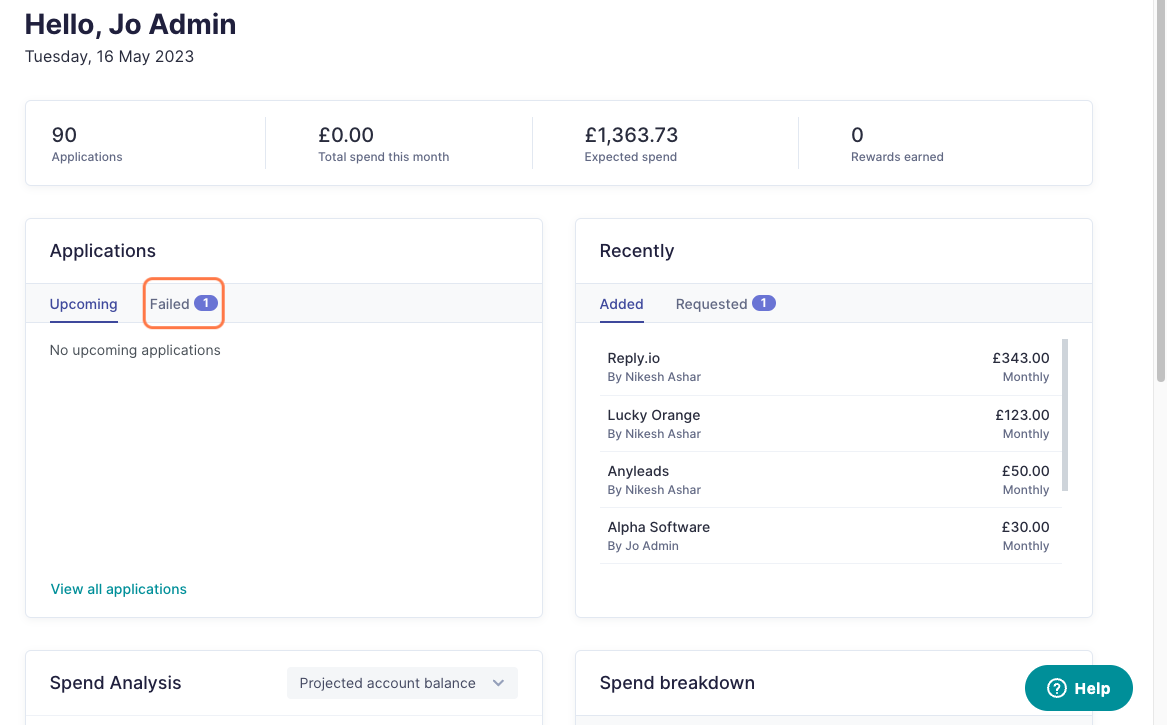Click the Requested tab count badge
The height and width of the screenshot is (725, 1167).
point(764,303)
